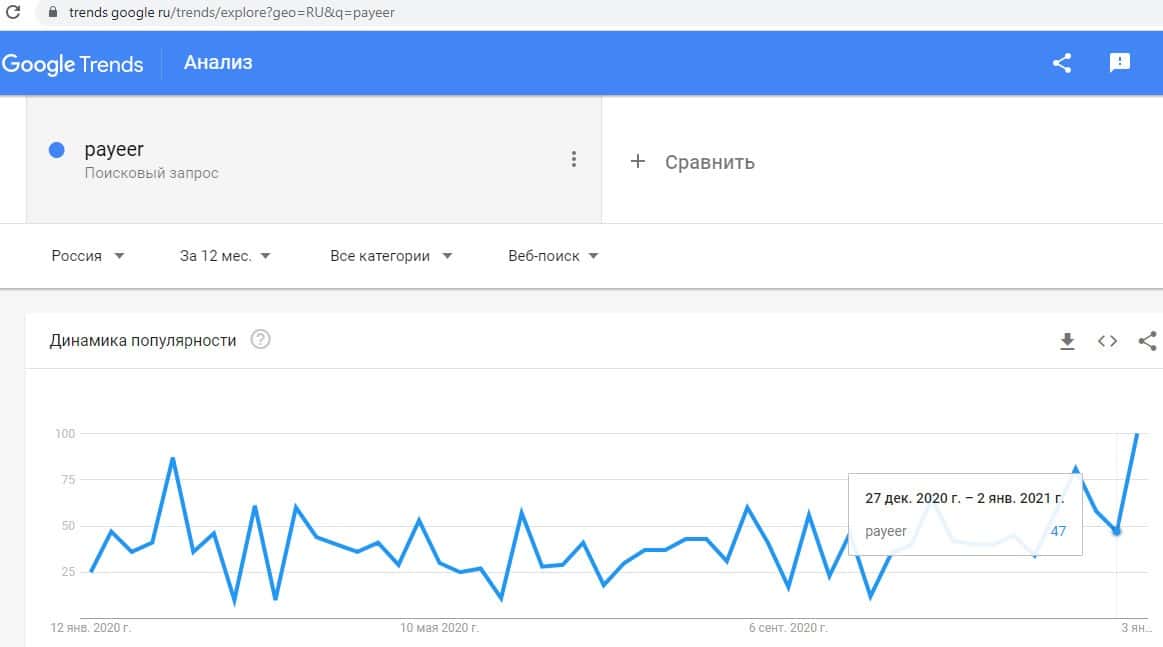The width and height of the screenshot is (1163, 647).
Task: Open help icon beside Динамика популярности
Action: click(x=261, y=340)
